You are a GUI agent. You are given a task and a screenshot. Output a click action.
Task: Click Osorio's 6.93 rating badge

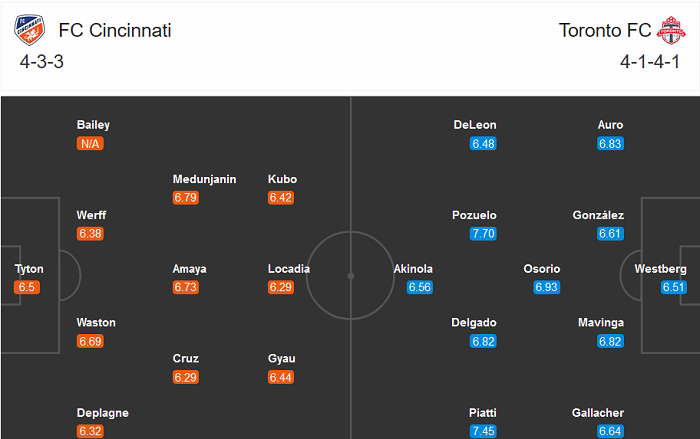546,288
